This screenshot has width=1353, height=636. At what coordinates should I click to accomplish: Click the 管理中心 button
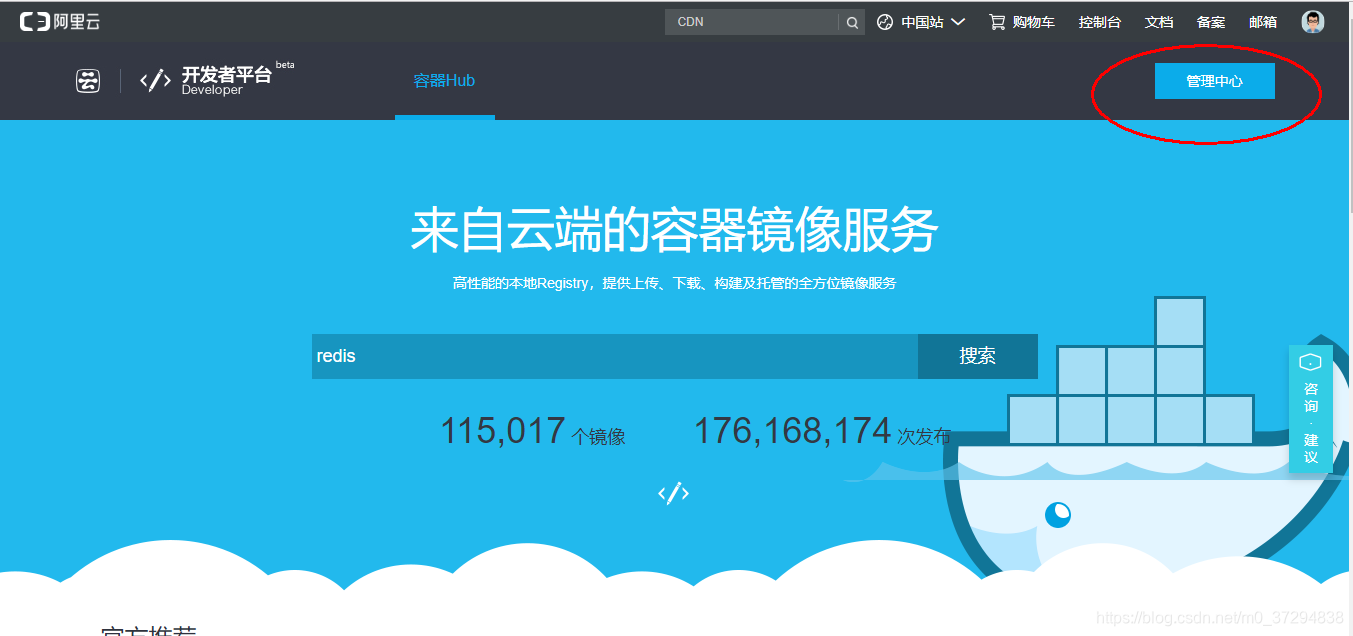click(1215, 81)
